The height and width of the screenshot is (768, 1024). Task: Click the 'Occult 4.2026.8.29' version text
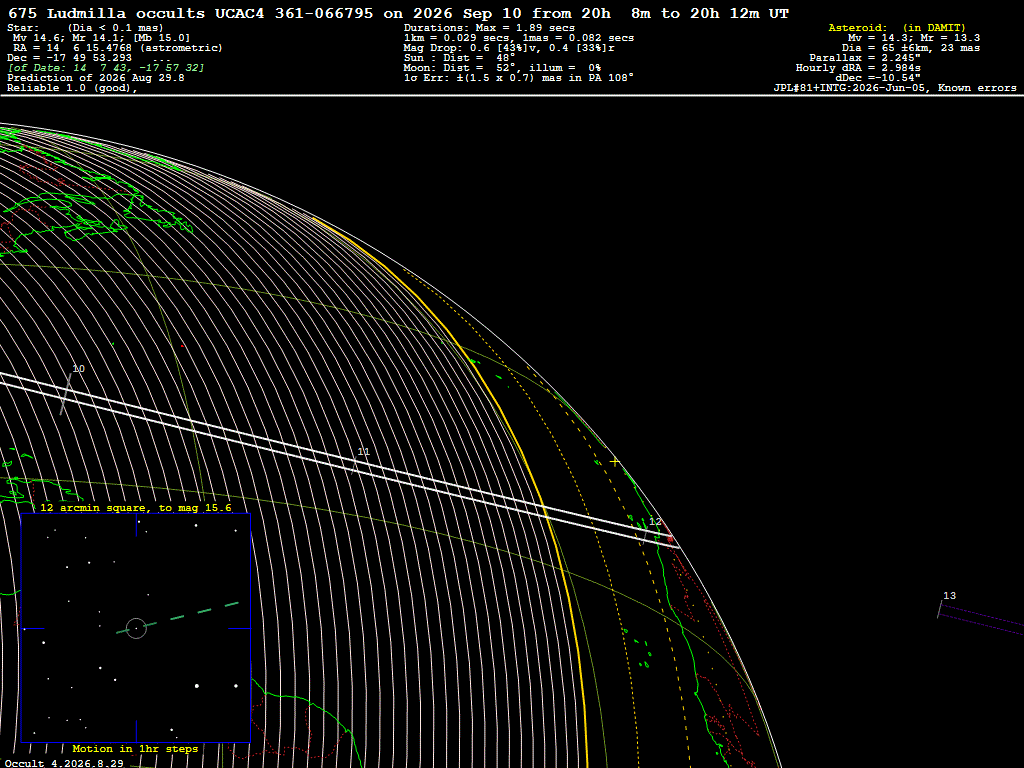click(64, 763)
